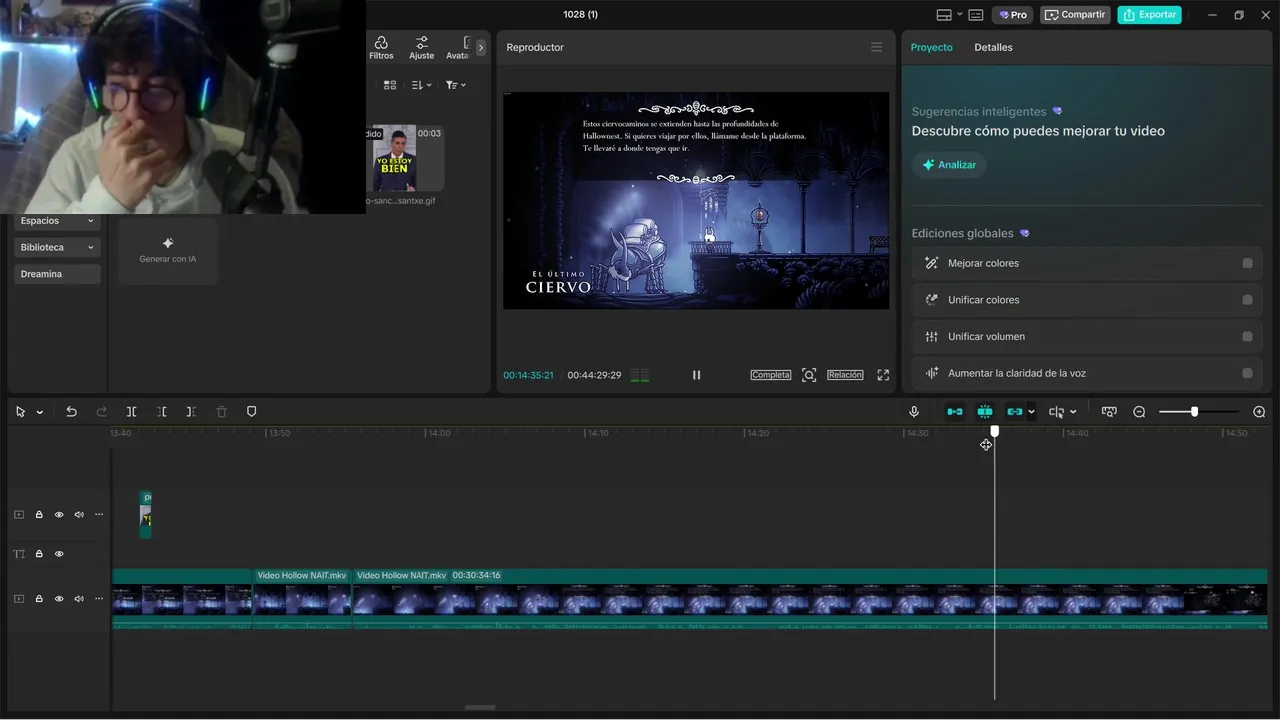The width and height of the screenshot is (1280, 720).
Task: Click the Analizar button
Action: point(948,165)
